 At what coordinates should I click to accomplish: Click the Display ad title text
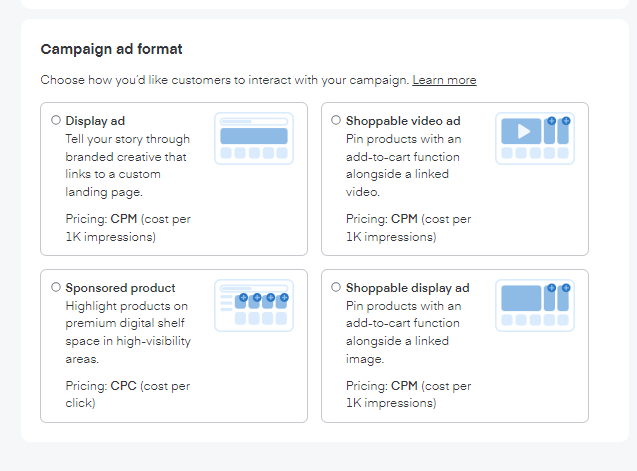95,121
